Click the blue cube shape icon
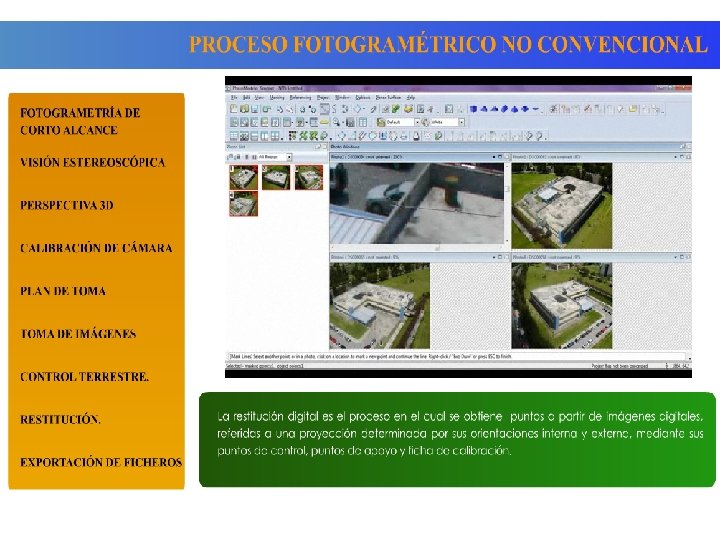This screenshot has width=720, height=540. pyautogui.click(x=473, y=109)
